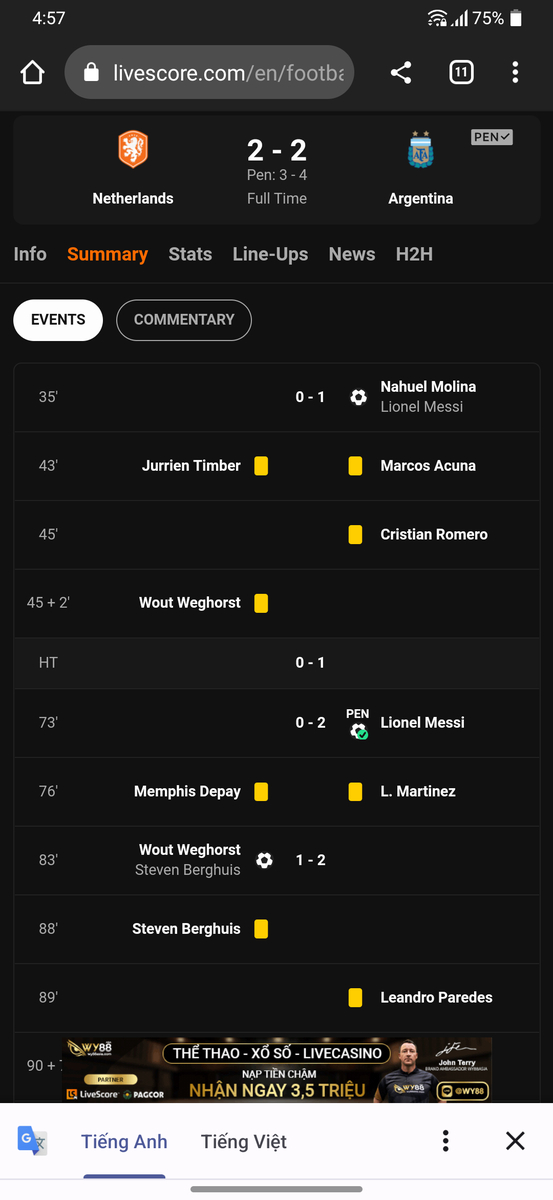Open the browser three-dot menu
This screenshot has height=1200, width=553.
coord(515,72)
